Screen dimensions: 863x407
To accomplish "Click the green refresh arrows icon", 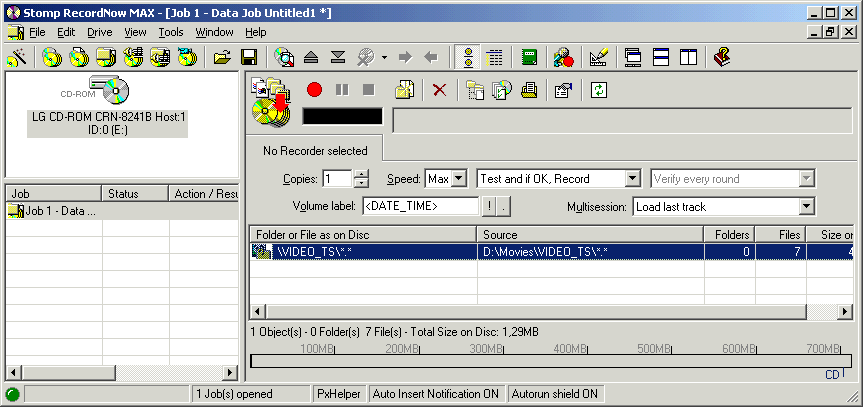I will tap(599, 90).
